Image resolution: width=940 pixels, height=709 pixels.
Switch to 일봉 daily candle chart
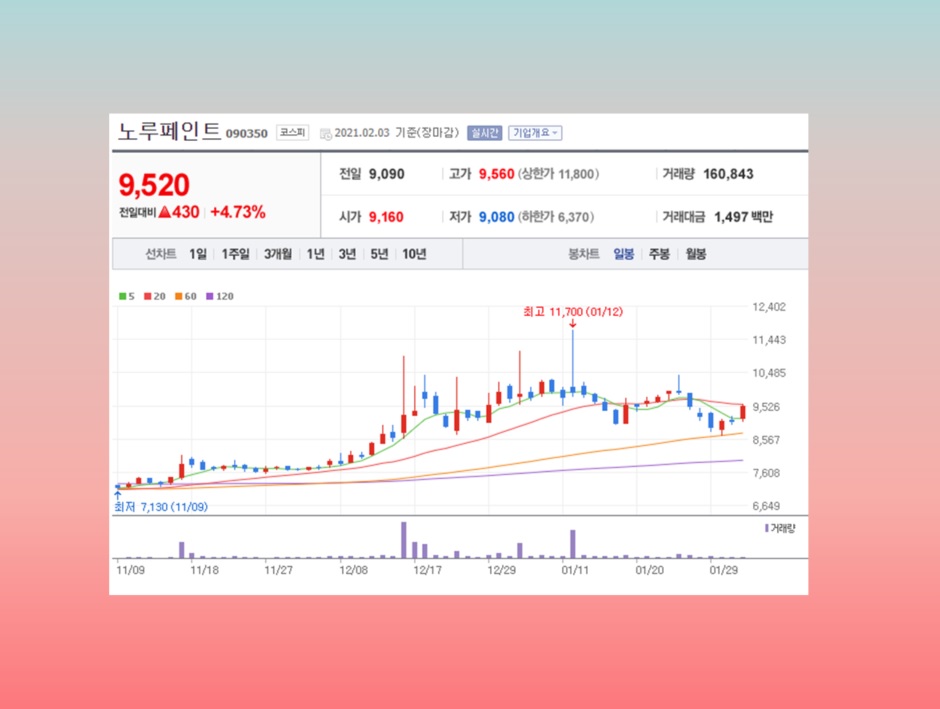pos(623,254)
